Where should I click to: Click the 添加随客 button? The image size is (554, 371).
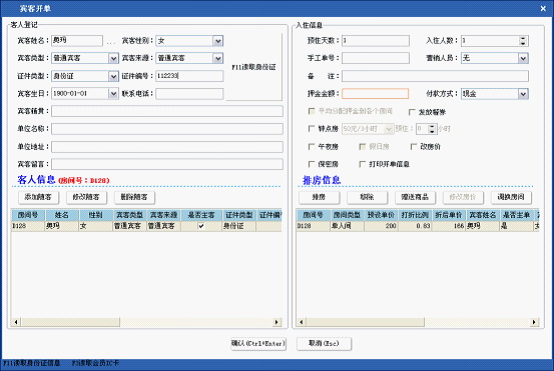tap(38, 197)
